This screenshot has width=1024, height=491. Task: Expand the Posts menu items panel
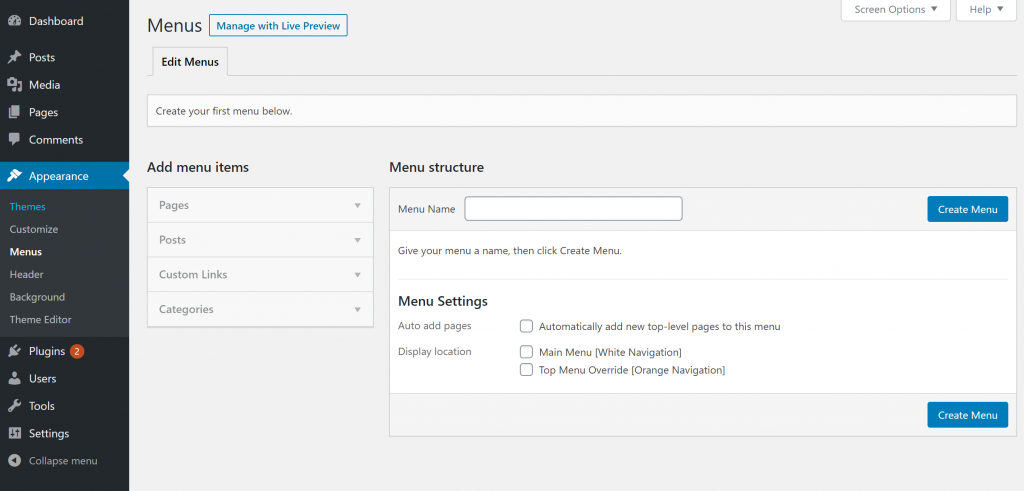click(x=261, y=240)
